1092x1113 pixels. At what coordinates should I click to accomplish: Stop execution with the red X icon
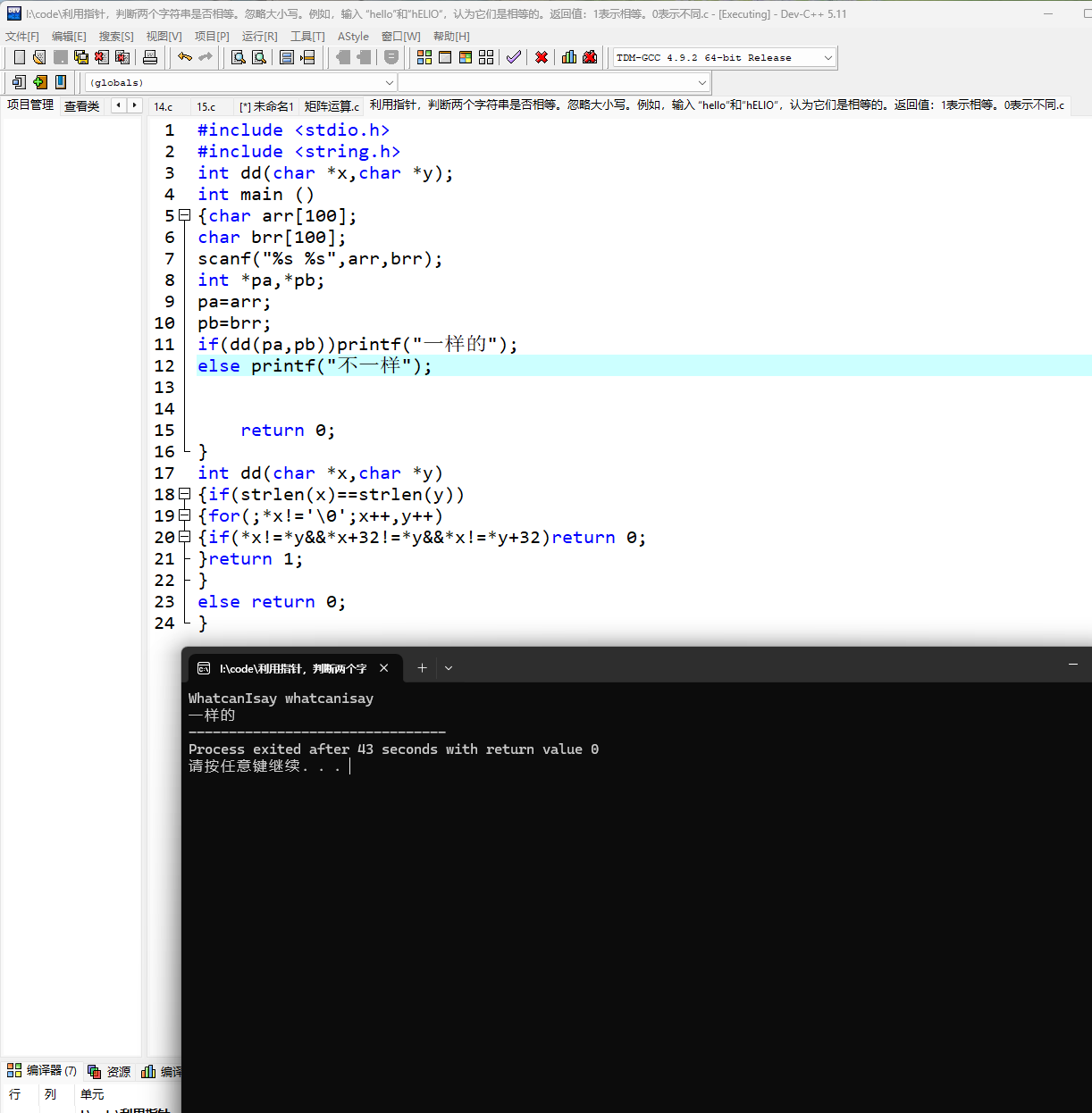(542, 57)
